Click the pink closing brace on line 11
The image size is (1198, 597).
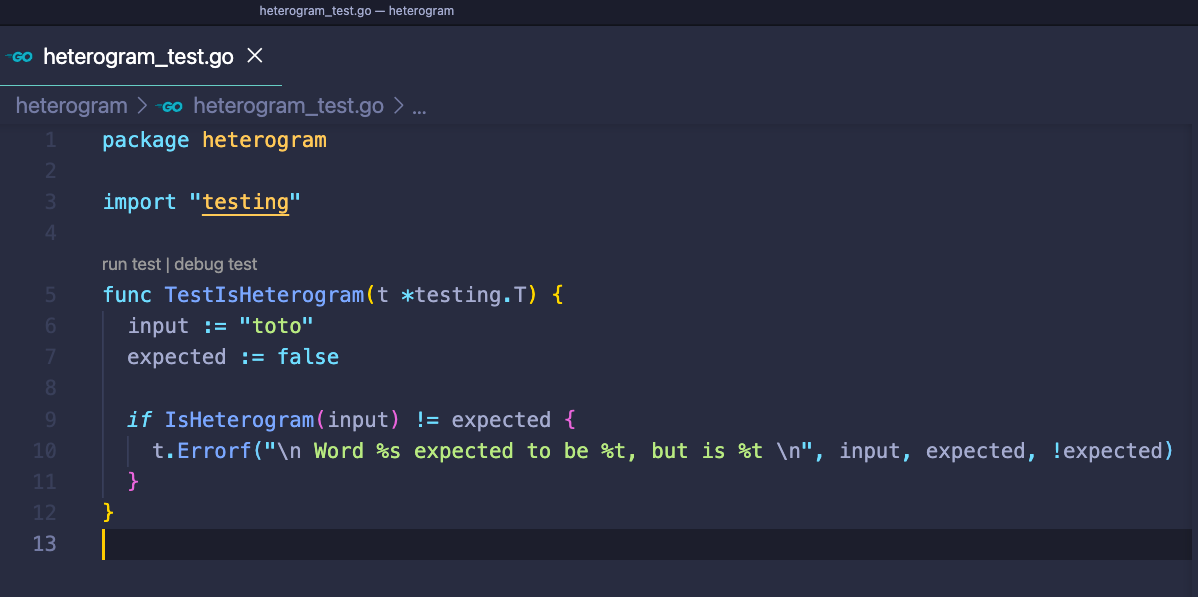[x=134, y=482]
